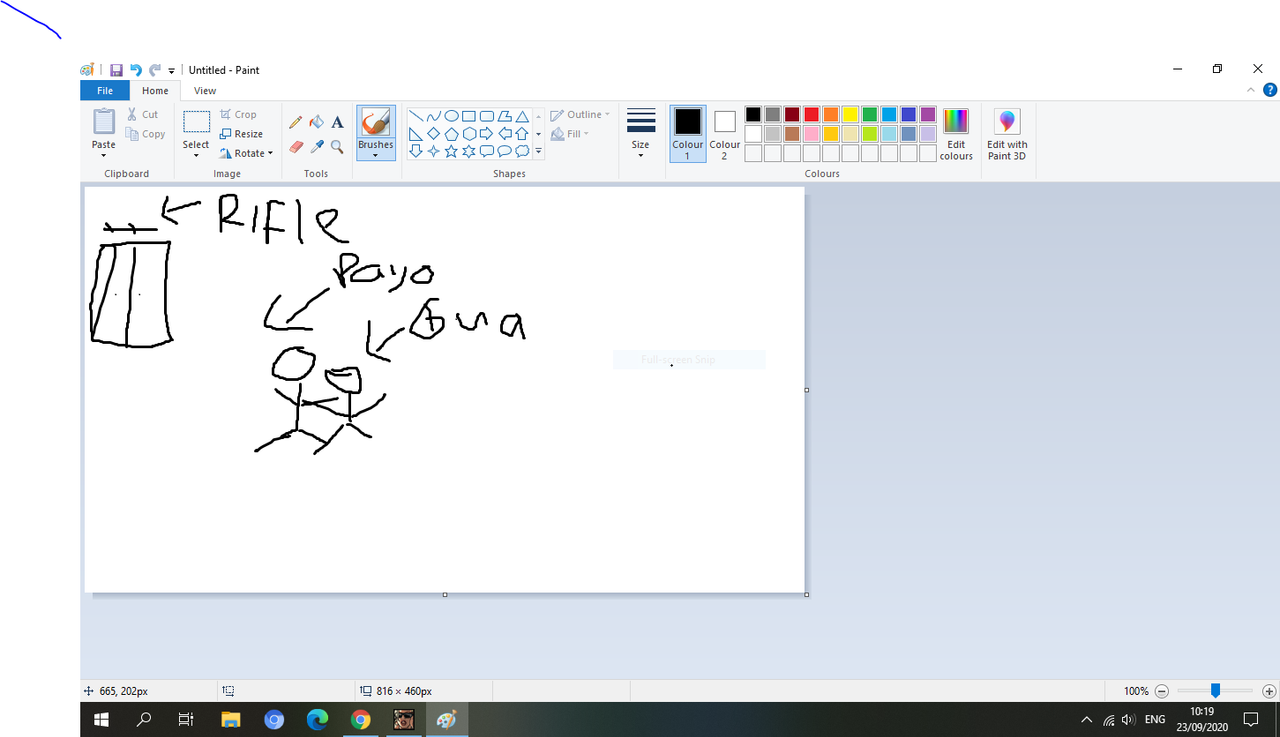
Task: Choose the Six-point star shape
Action: [468, 151]
